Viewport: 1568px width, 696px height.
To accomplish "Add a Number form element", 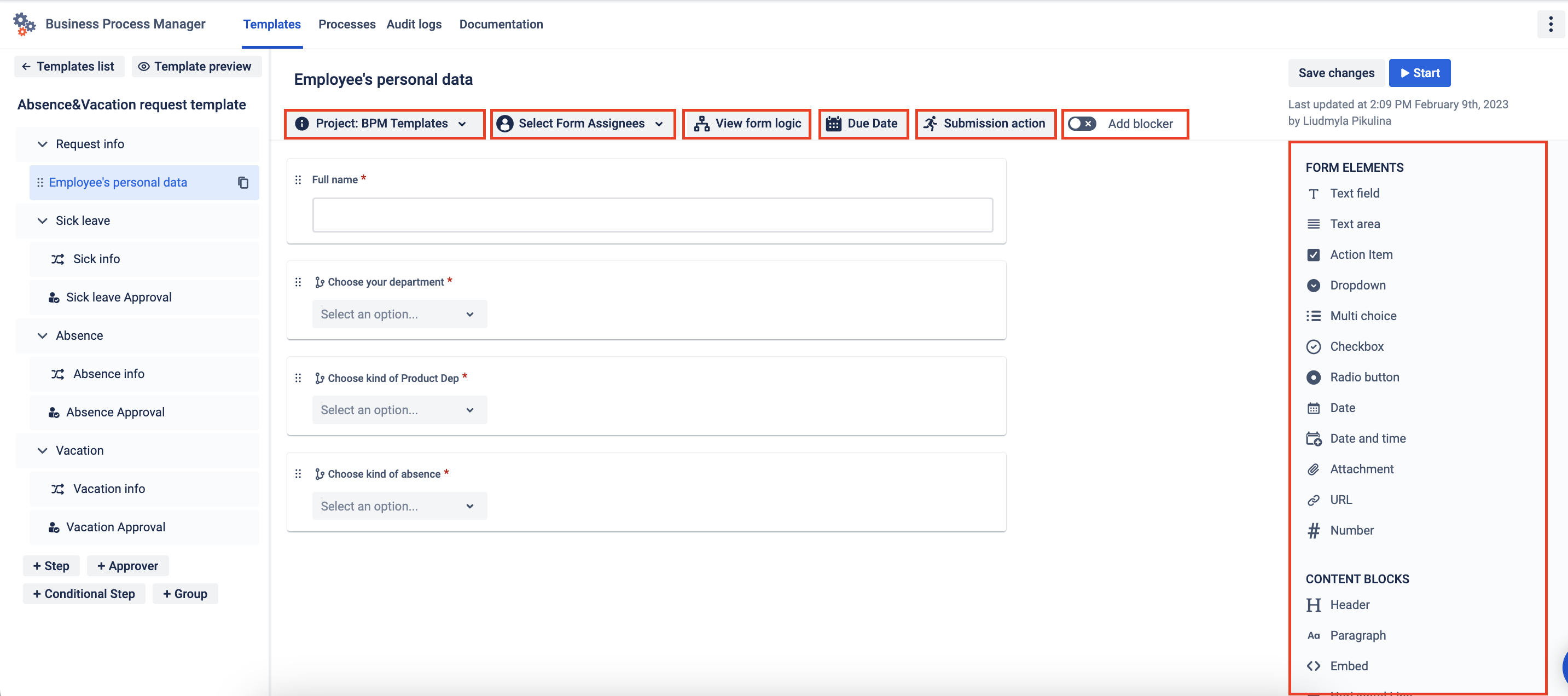I will (1351, 530).
